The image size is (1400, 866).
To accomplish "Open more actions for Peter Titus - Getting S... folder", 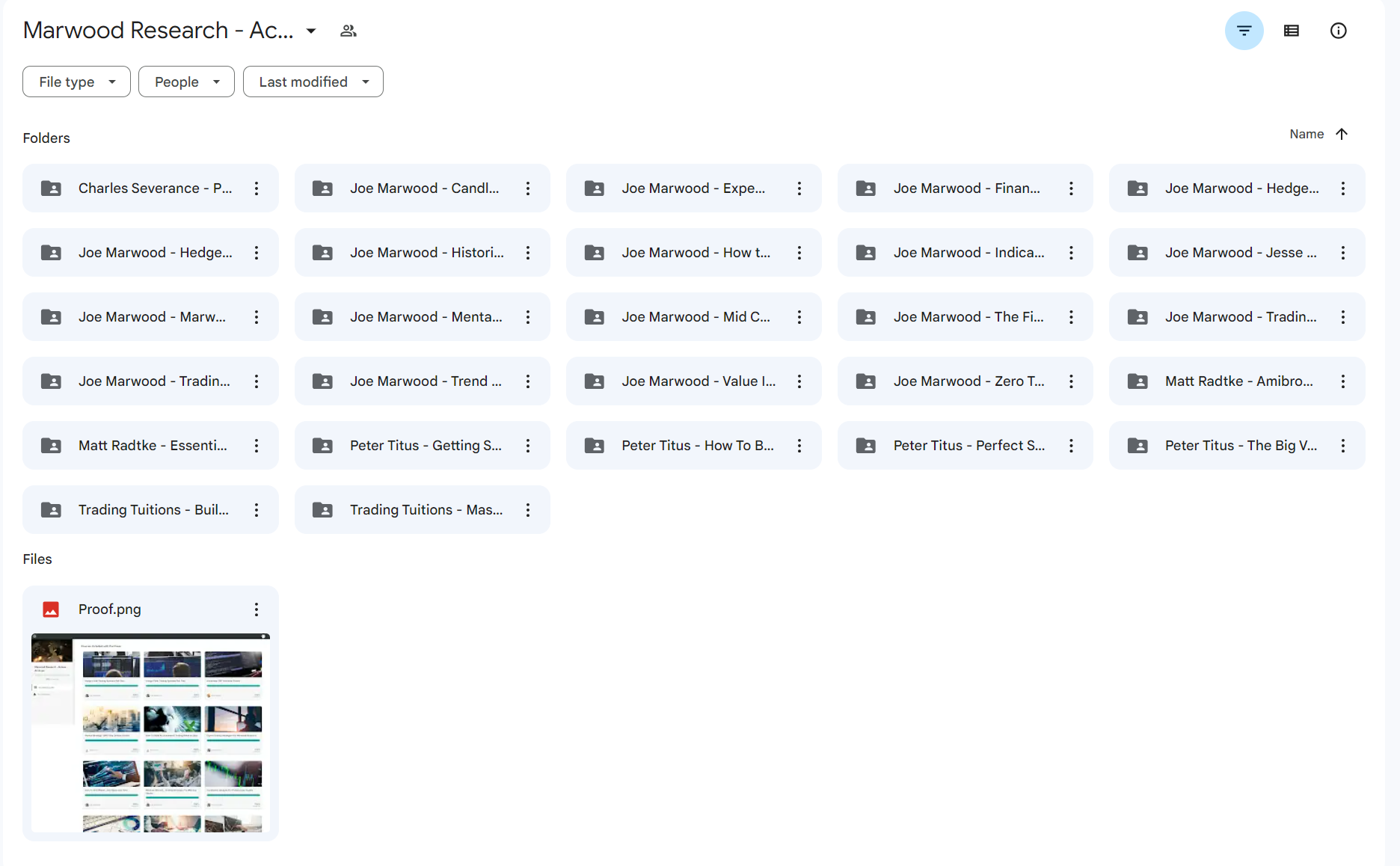I will point(528,446).
